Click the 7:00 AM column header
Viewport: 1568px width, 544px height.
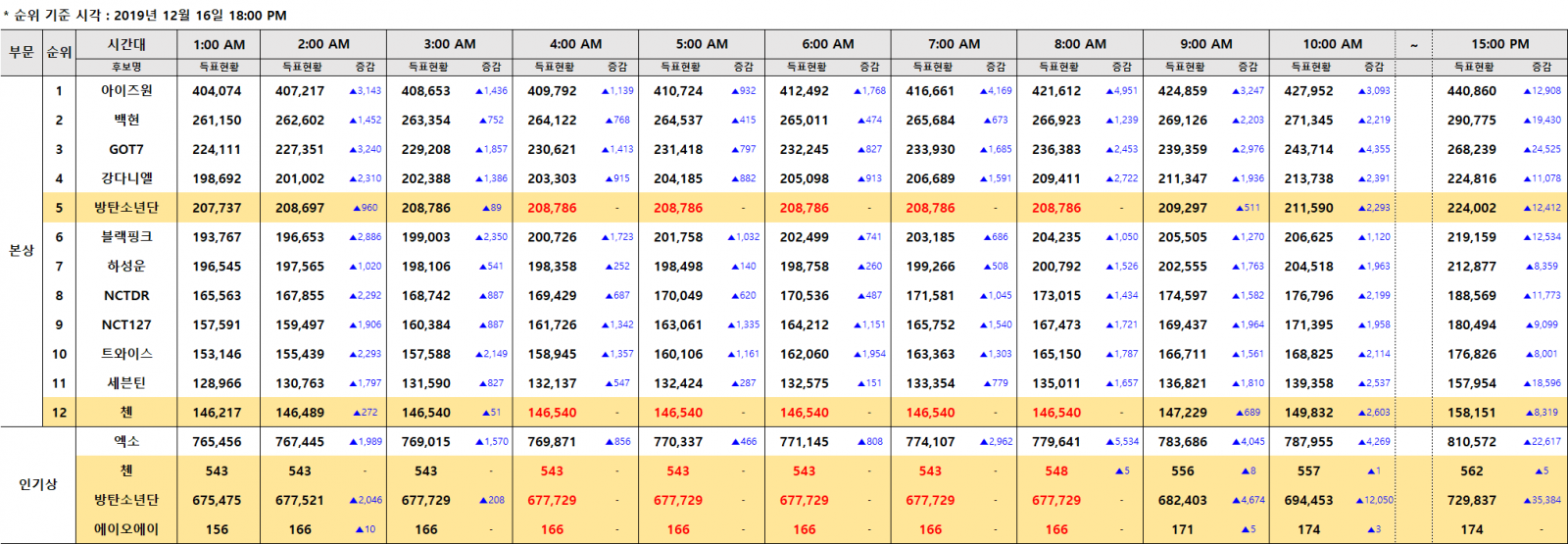pos(954,44)
